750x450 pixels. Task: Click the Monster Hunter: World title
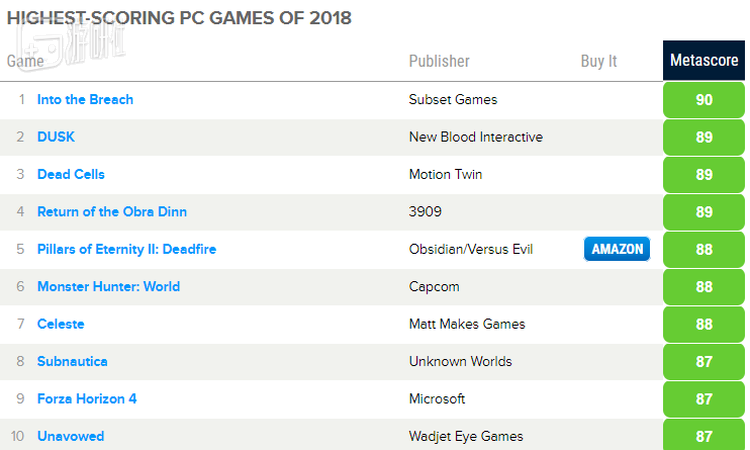(108, 286)
